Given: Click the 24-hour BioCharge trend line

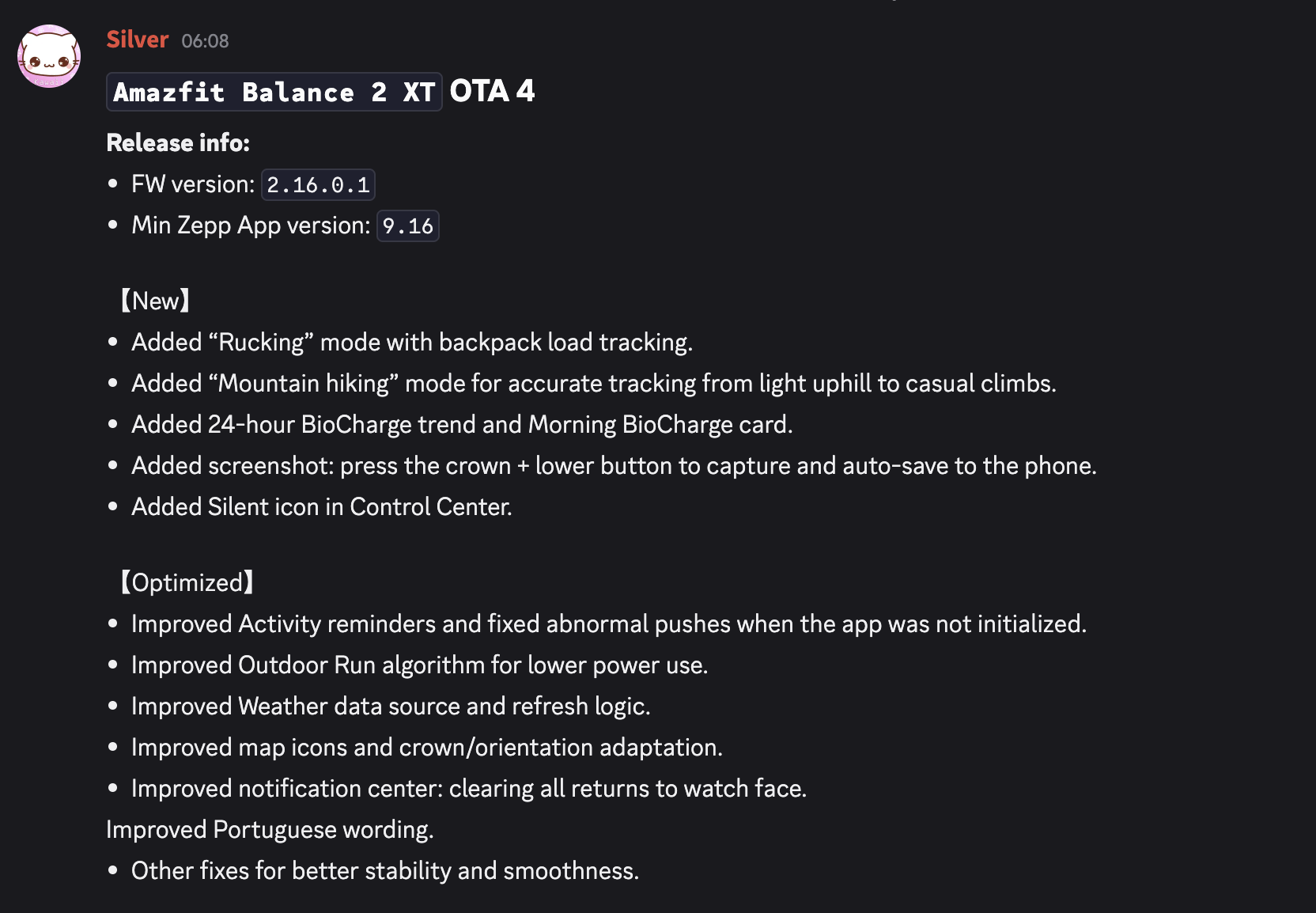Looking at the screenshot, I should point(462,424).
